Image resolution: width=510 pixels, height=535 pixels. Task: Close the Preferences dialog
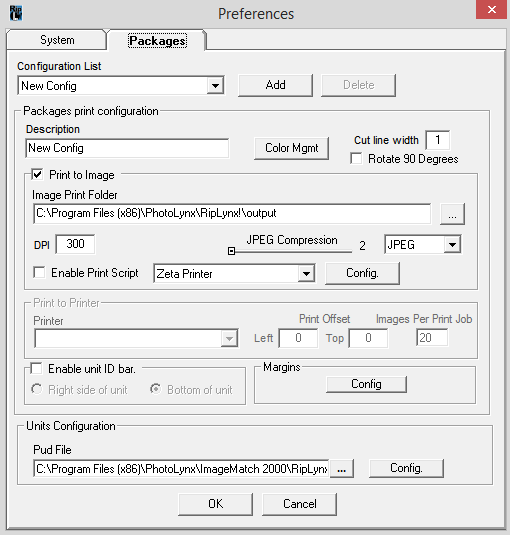[x=491, y=10]
